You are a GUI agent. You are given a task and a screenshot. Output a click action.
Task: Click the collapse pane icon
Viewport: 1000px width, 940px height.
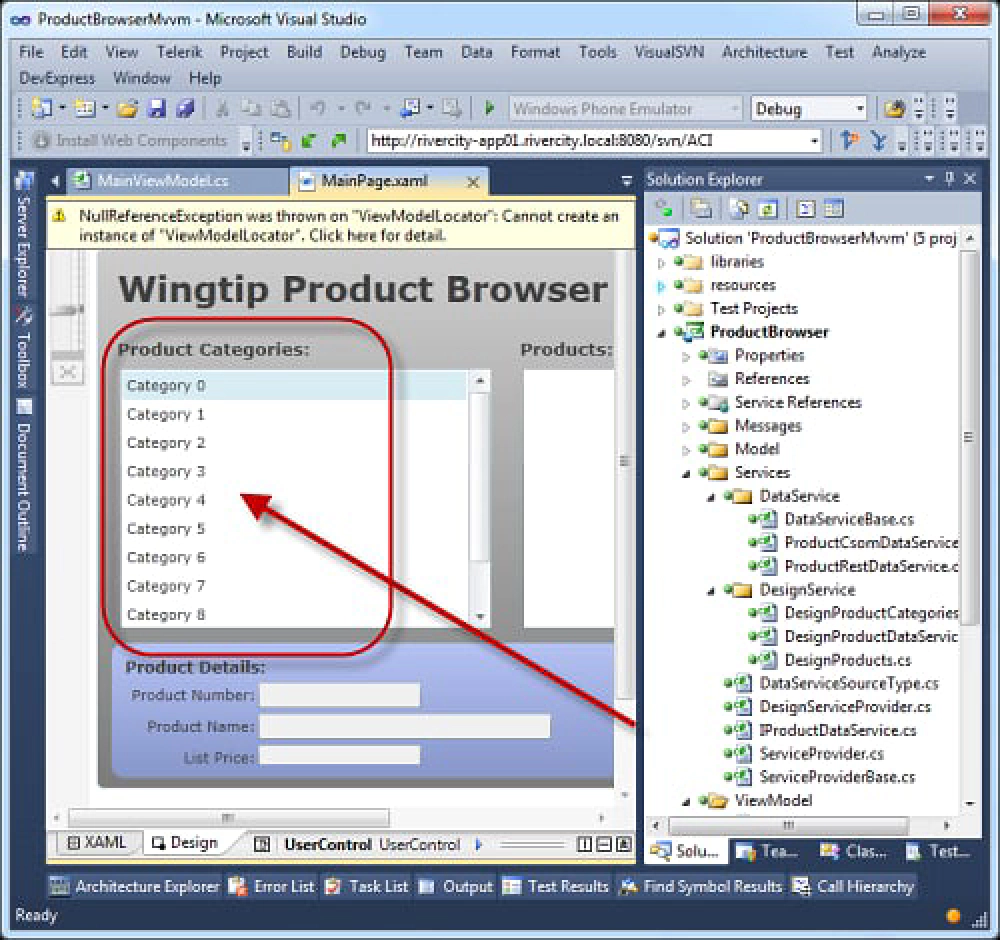coord(624,844)
